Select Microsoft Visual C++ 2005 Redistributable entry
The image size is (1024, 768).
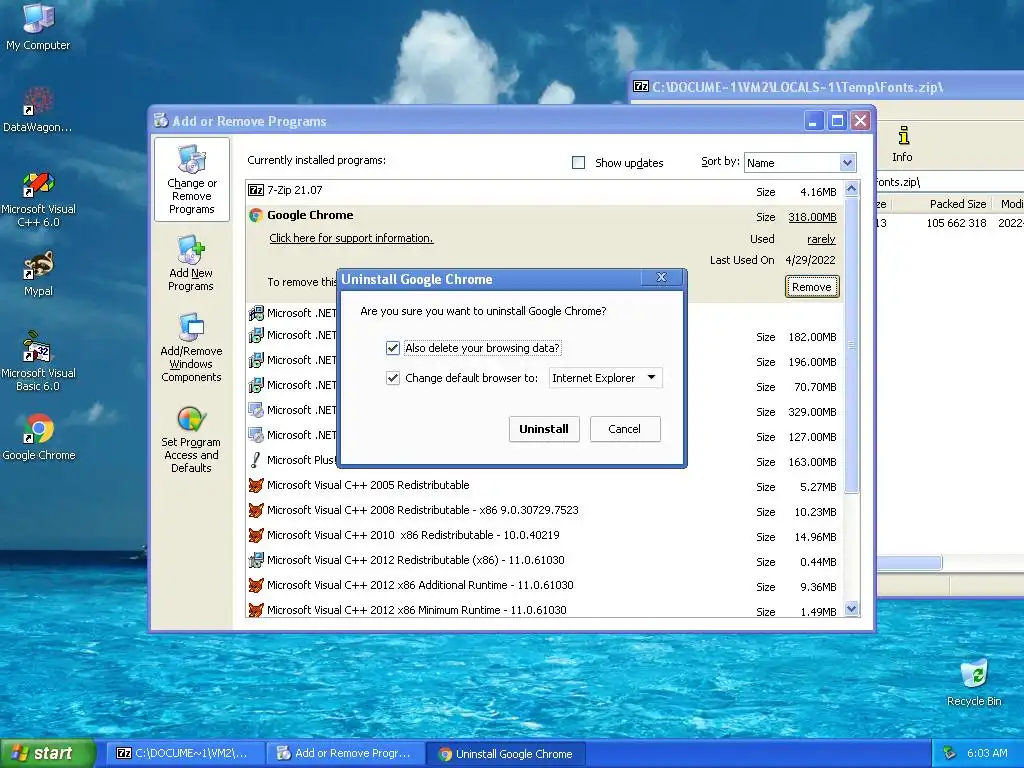545,485
